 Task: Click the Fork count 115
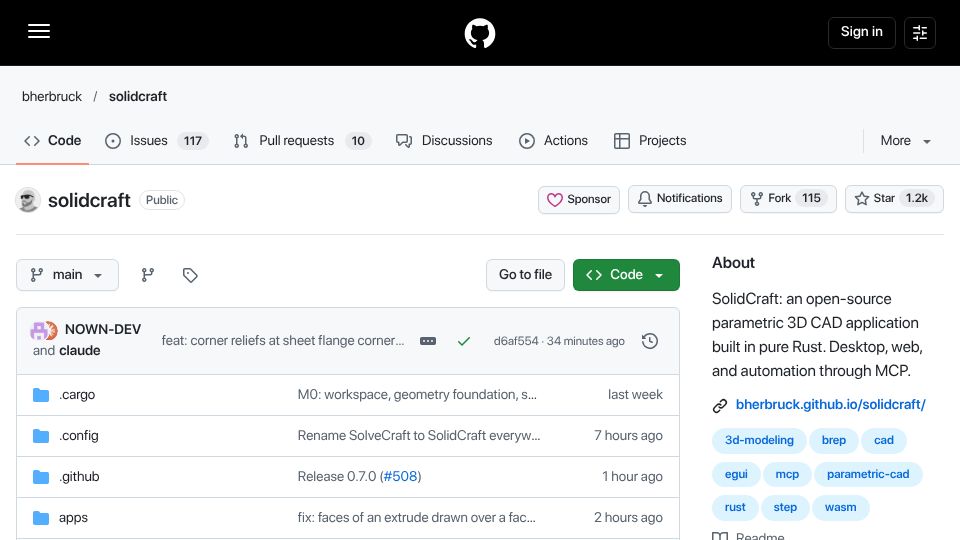(811, 198)
